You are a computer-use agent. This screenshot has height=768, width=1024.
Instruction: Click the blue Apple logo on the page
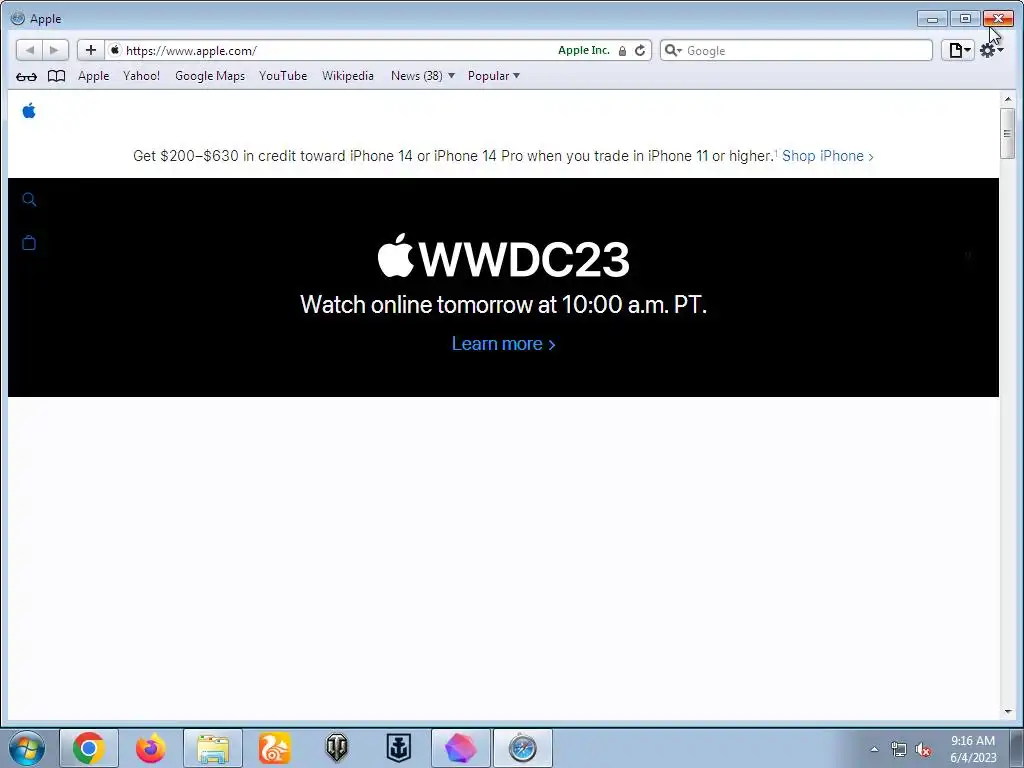coord(29,111)
